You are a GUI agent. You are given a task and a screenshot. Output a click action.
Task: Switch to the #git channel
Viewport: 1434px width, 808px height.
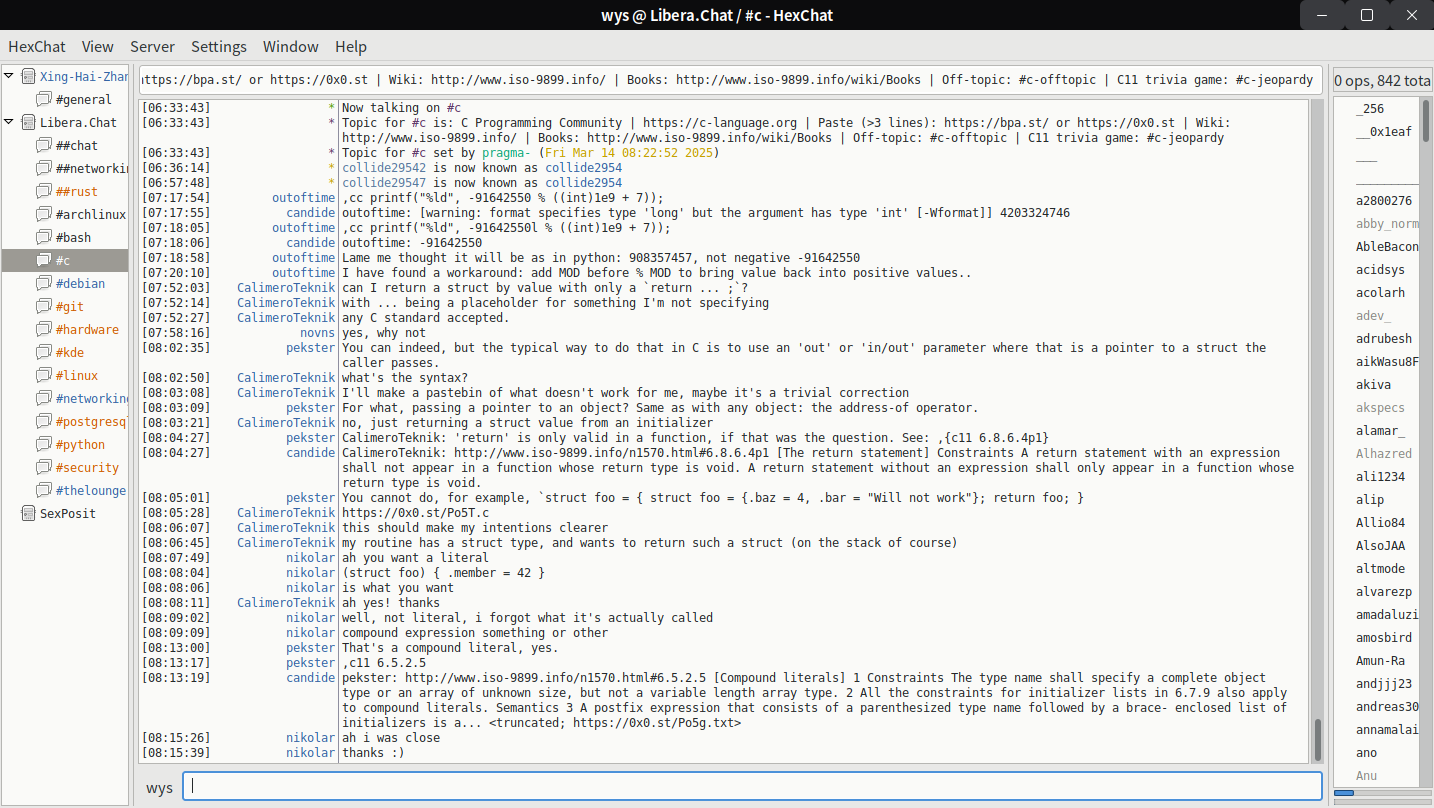(x=70, y=306)
